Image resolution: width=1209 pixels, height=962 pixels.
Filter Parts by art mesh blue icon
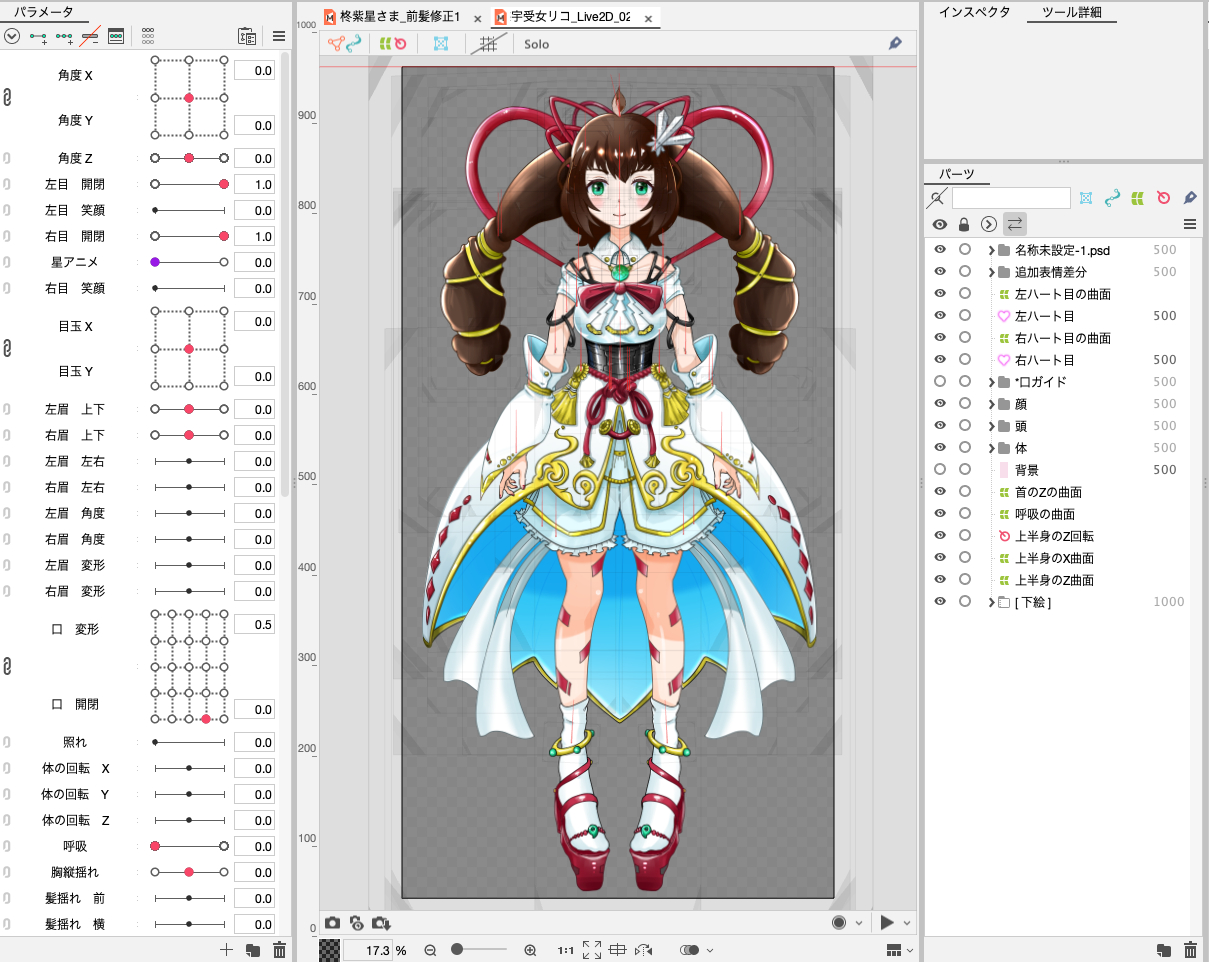tap(1086, 198)
